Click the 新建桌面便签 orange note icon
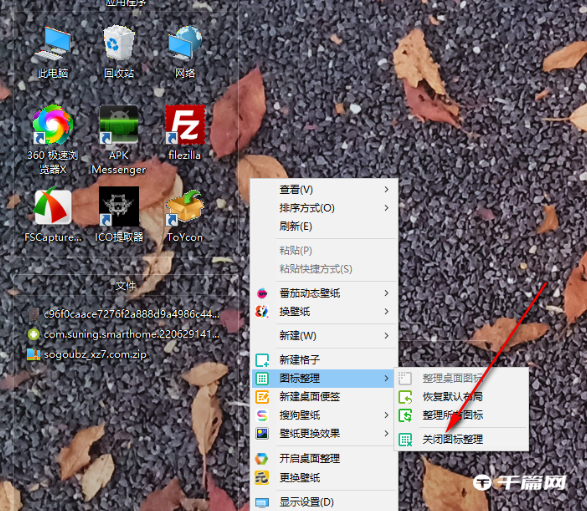Viewport: 587px width, 511px height. pyautogui.click(x=262, y=397)
